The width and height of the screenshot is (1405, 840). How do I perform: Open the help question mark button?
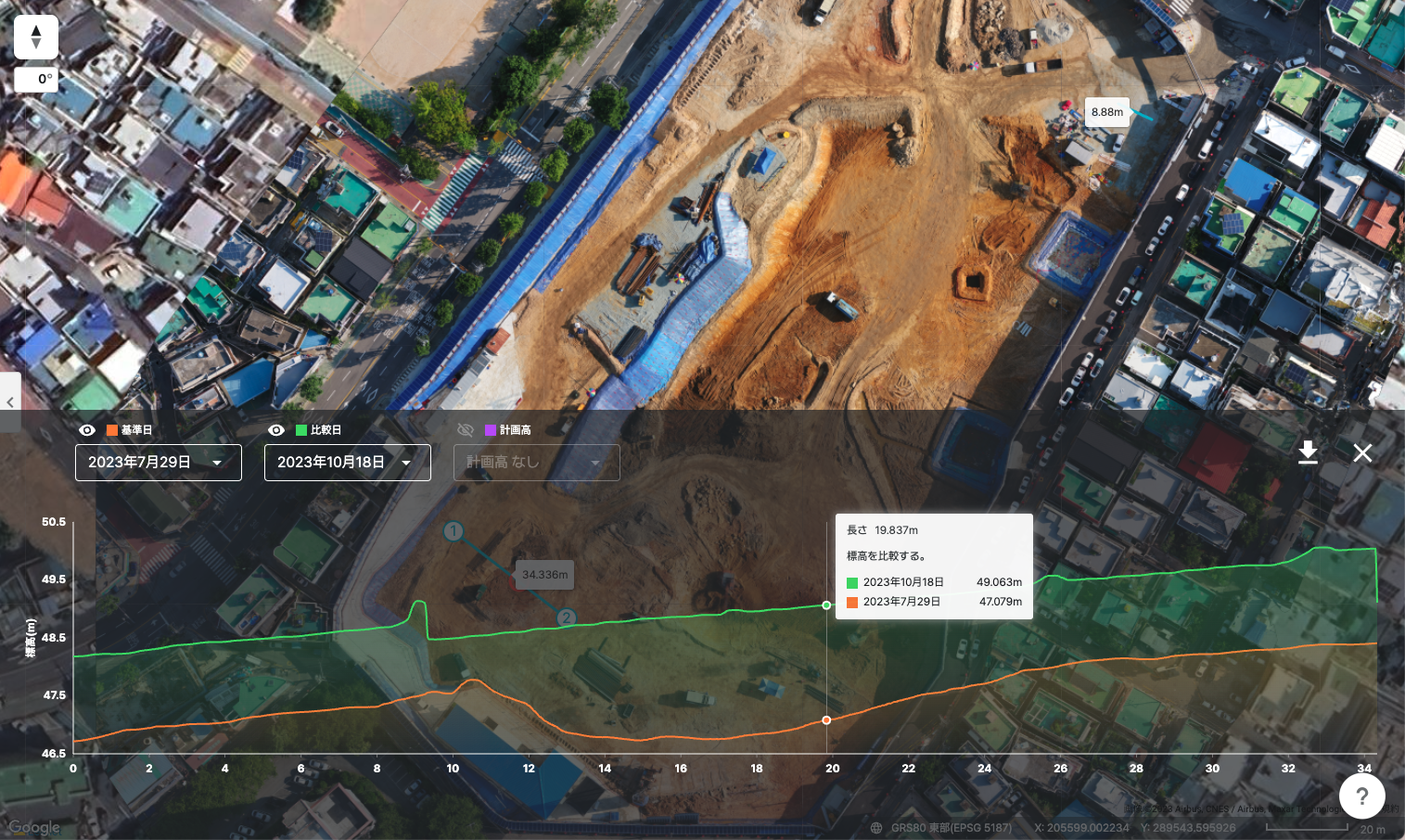point(1361,795)
